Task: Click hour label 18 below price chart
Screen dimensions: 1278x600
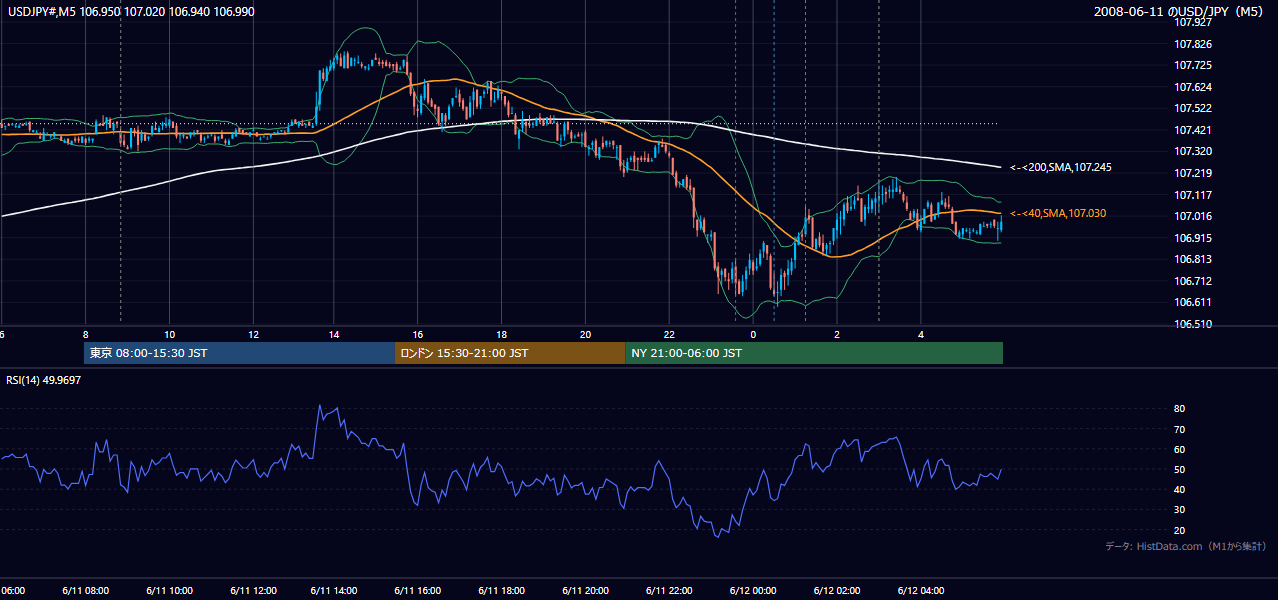Action: 502,334
